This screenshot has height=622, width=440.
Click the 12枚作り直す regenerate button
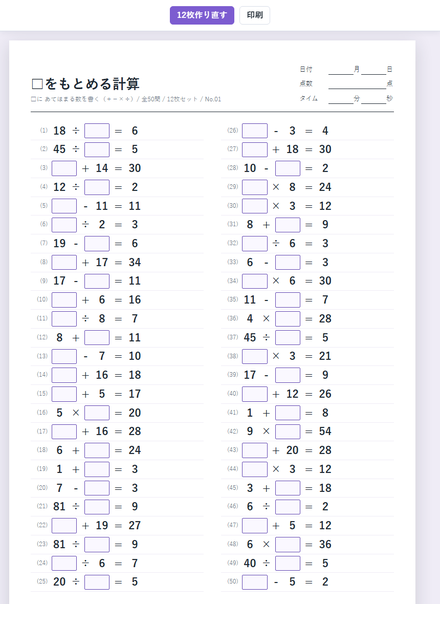pyautogui.click(x=202, y=15)
